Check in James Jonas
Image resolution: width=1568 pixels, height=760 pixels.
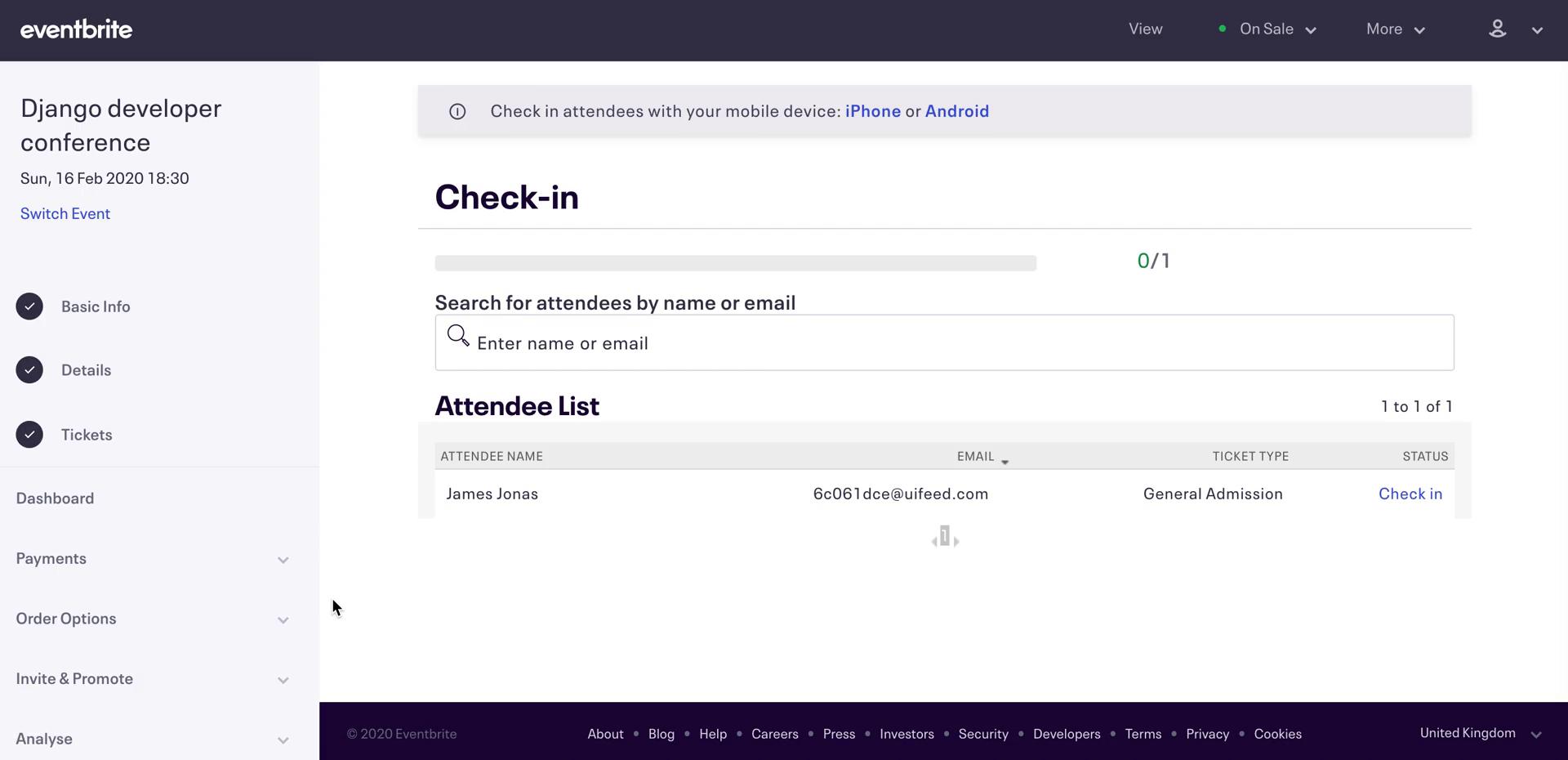[x=1410, y=494]
